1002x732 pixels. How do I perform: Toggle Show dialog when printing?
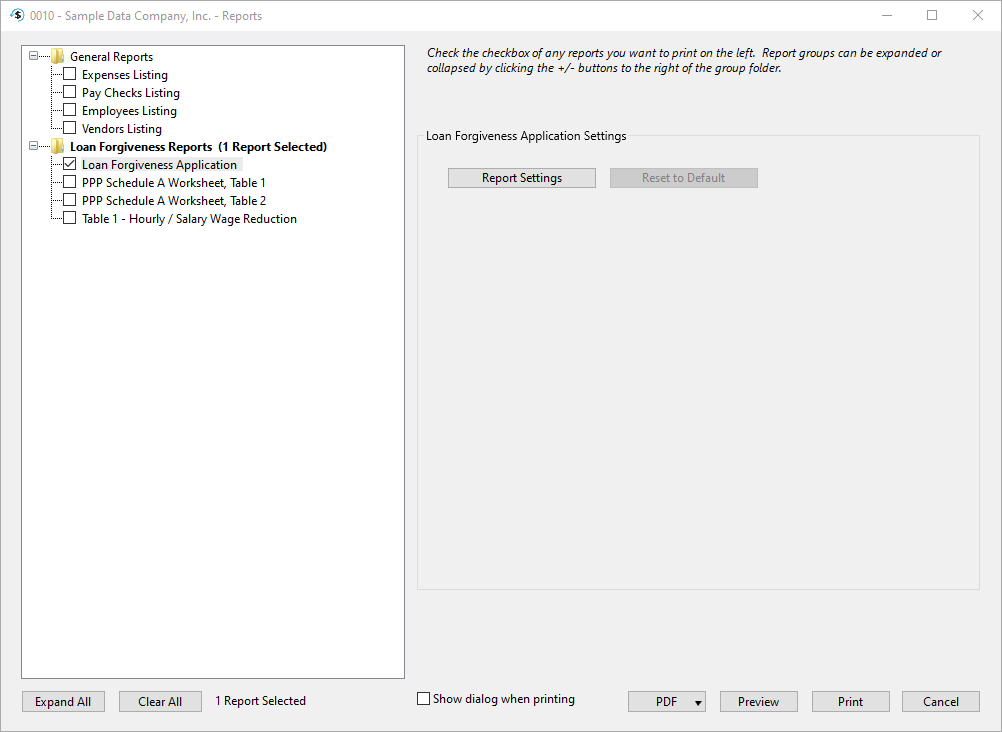pos(424,700)
